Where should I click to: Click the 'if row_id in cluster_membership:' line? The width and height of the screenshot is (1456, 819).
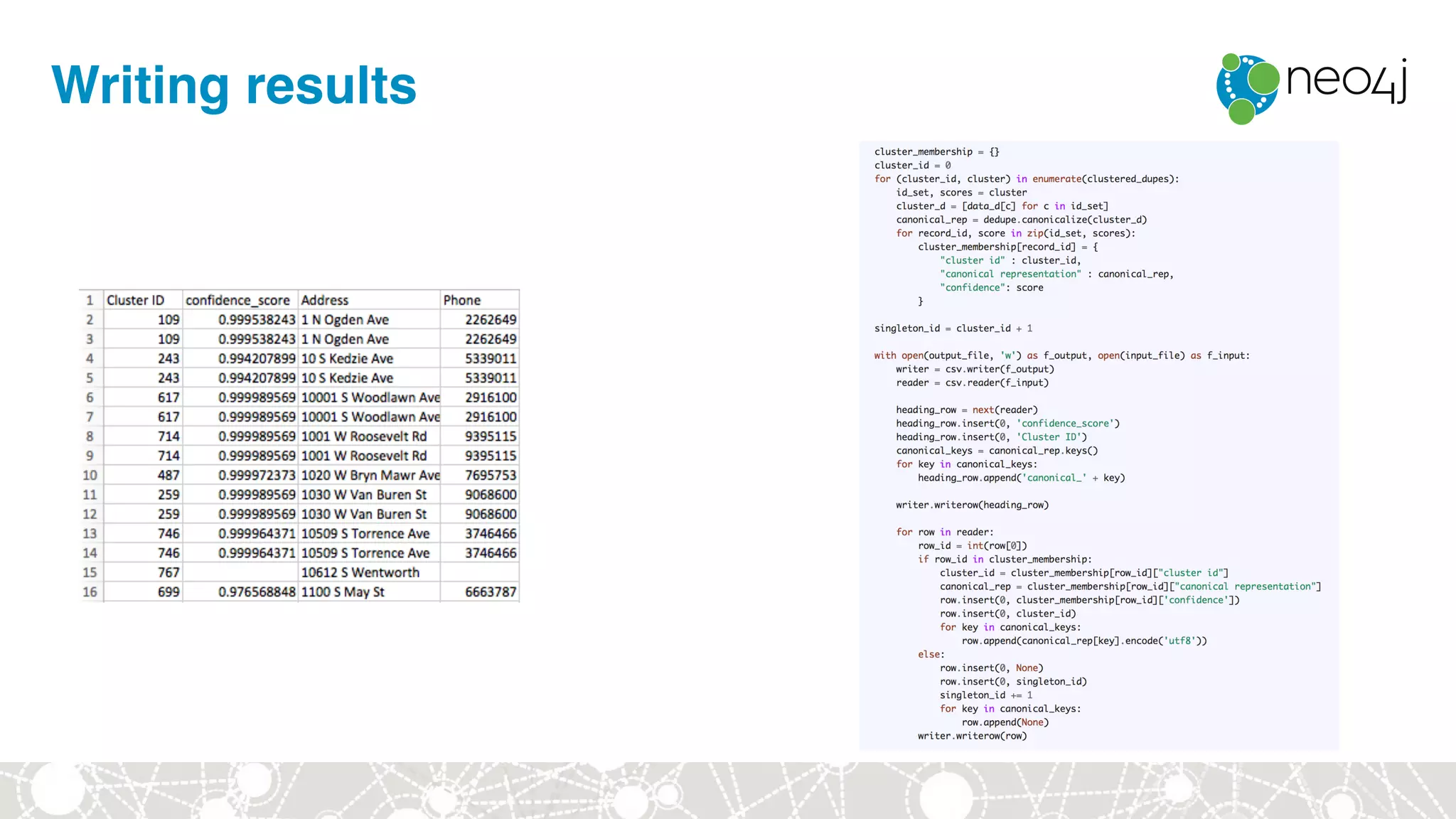point(1005,559)
